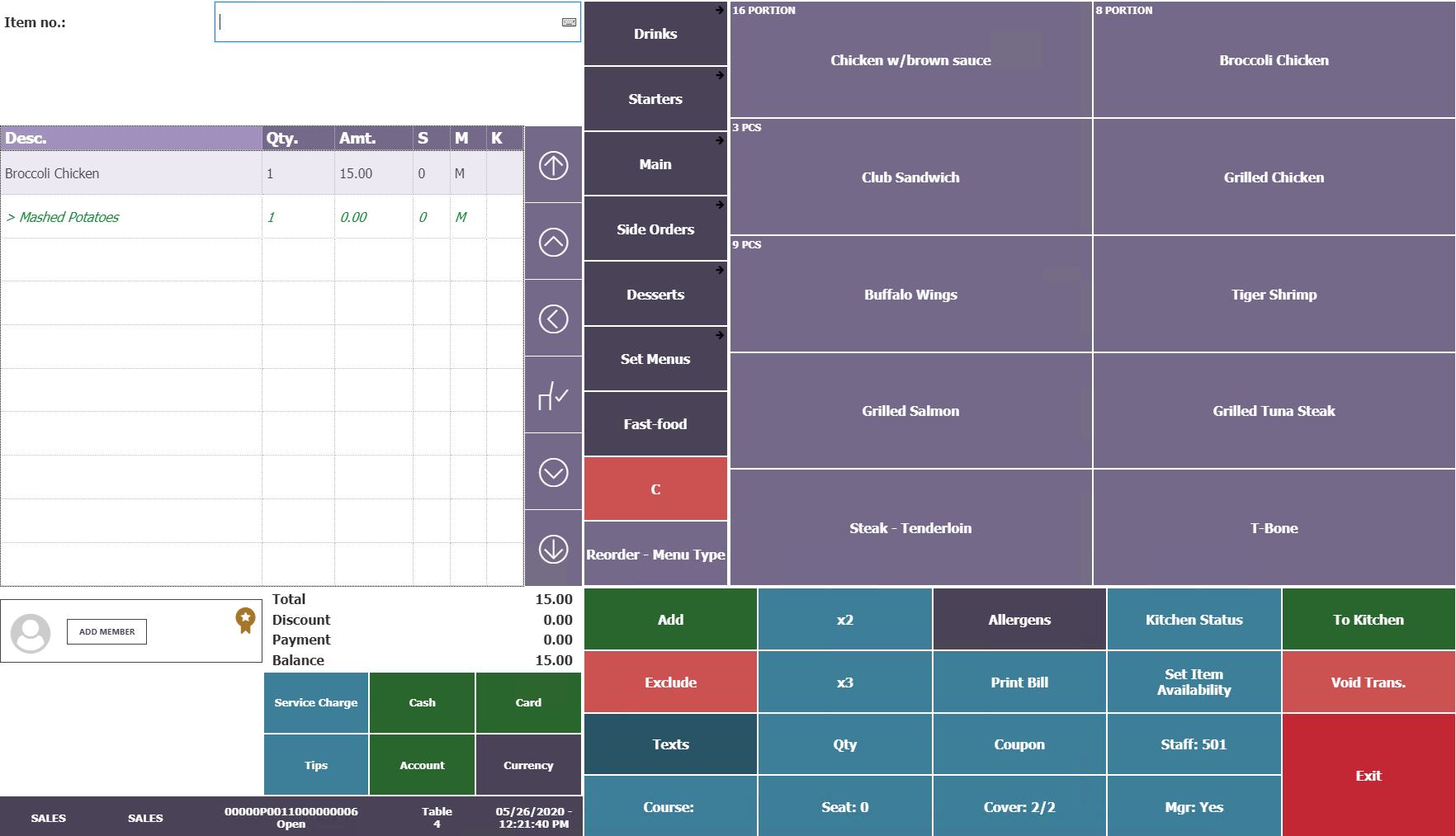Select the Mashed Potatoes order line
The image size is (1456, 836).
click(262, 217)
